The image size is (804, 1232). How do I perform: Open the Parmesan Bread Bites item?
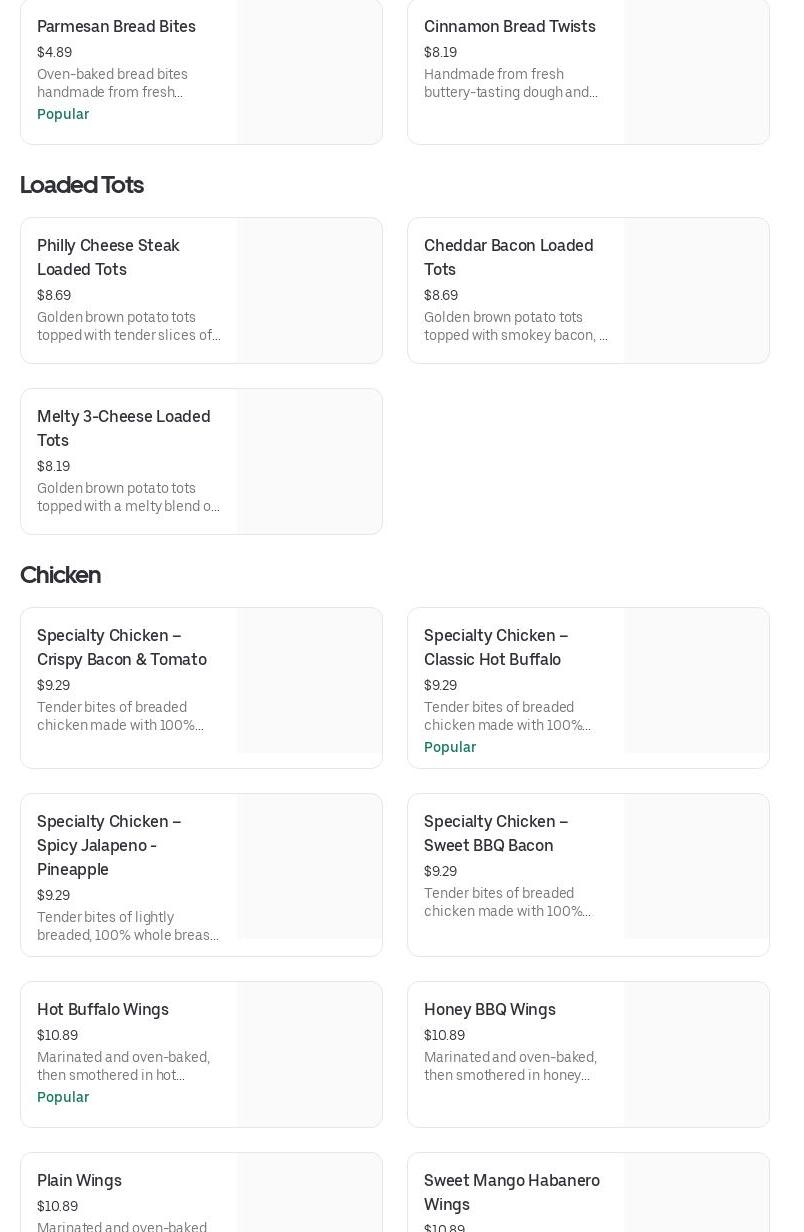tap(116, 27)
